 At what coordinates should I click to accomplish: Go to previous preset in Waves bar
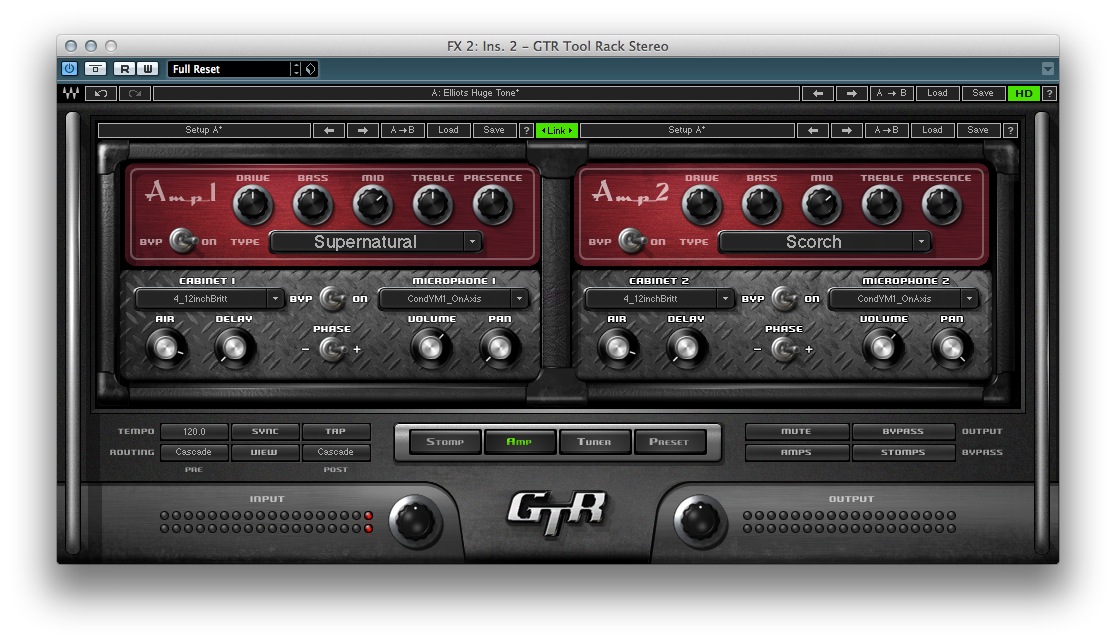point(818,93)
